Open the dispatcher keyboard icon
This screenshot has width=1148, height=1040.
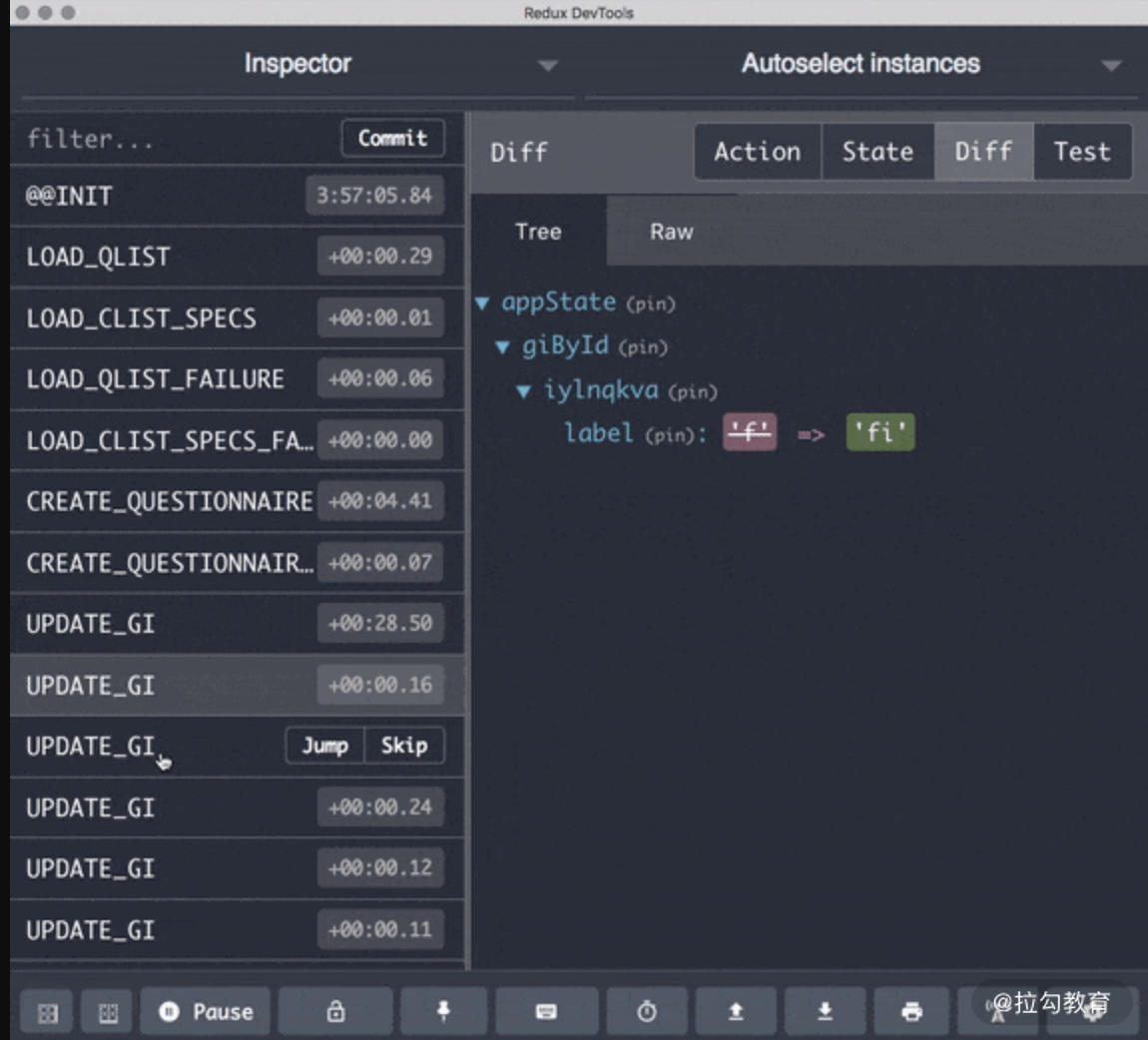click(x=546, y=1011)
